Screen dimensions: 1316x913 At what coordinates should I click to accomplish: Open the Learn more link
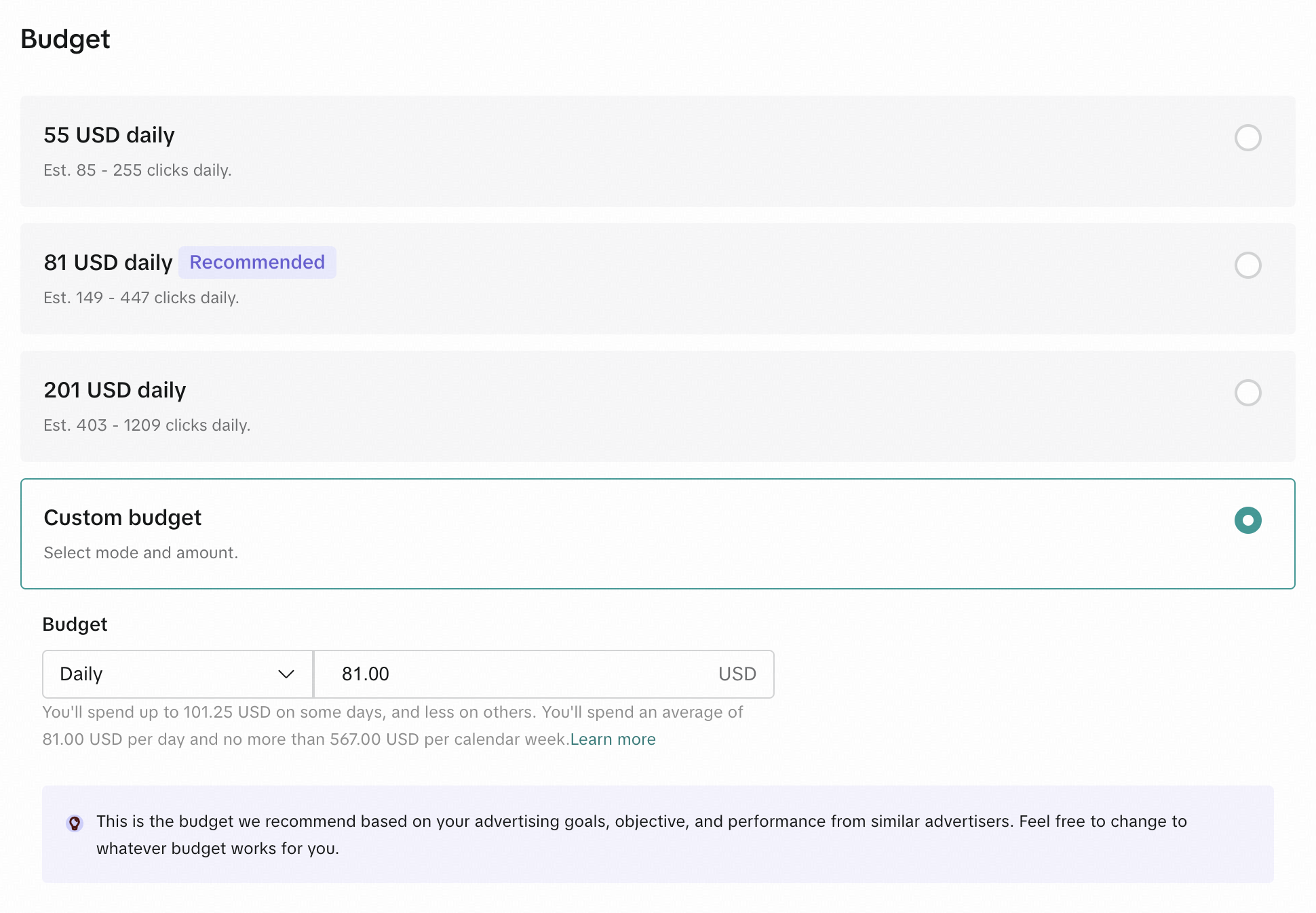613,739
